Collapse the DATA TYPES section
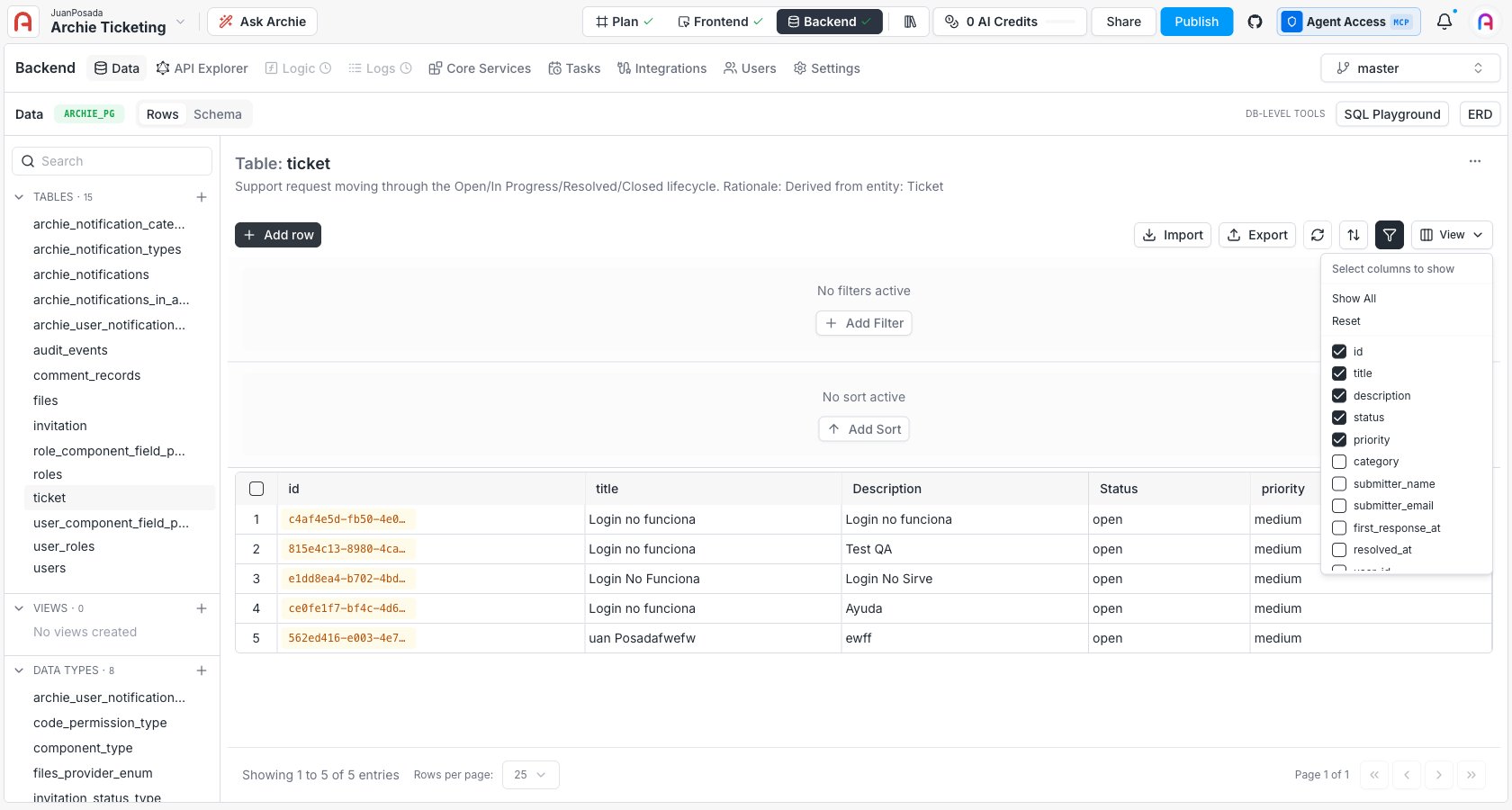 [x=19, y=670]
